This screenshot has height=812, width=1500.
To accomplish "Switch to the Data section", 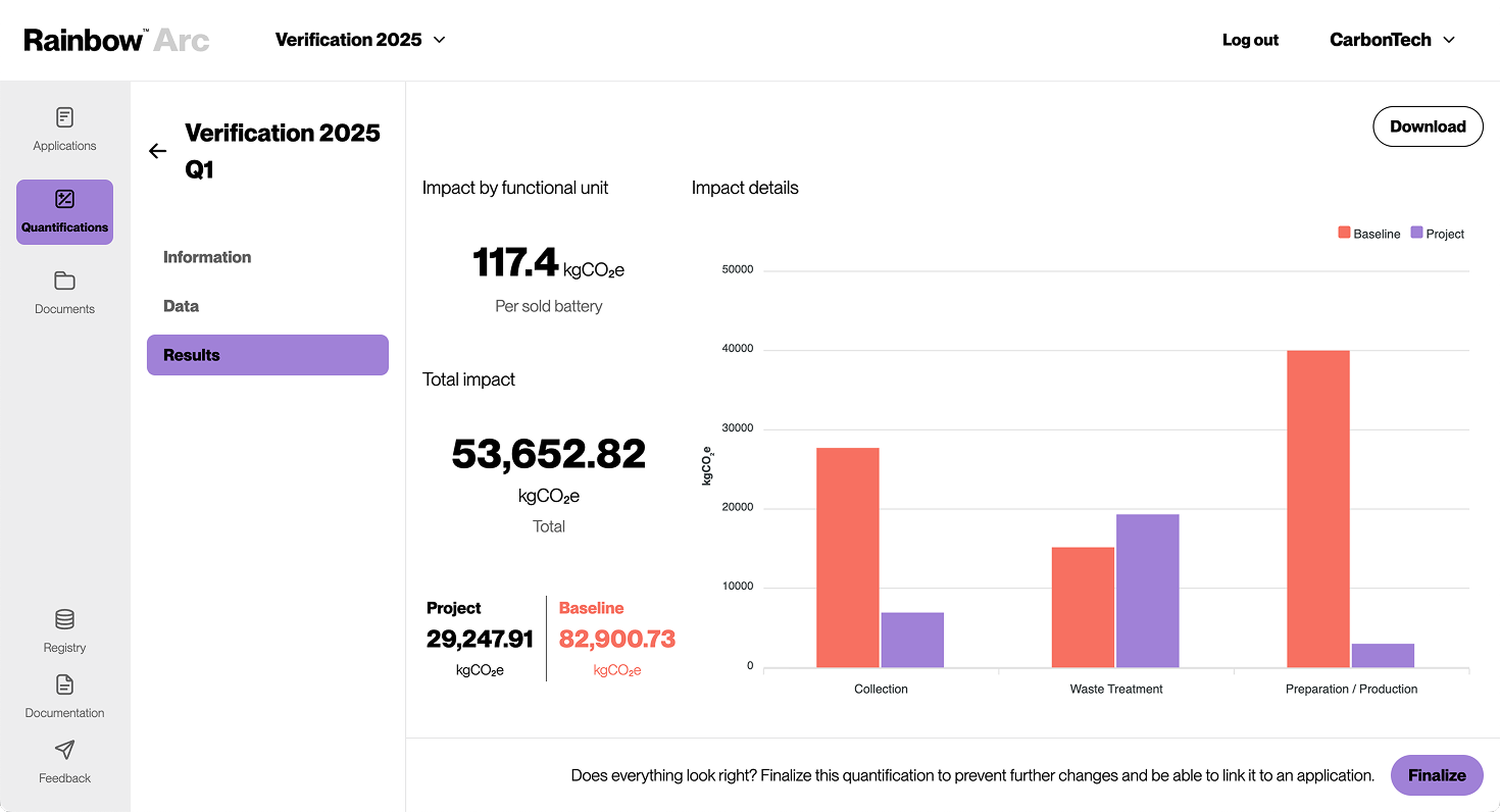I will coord(180,305).
